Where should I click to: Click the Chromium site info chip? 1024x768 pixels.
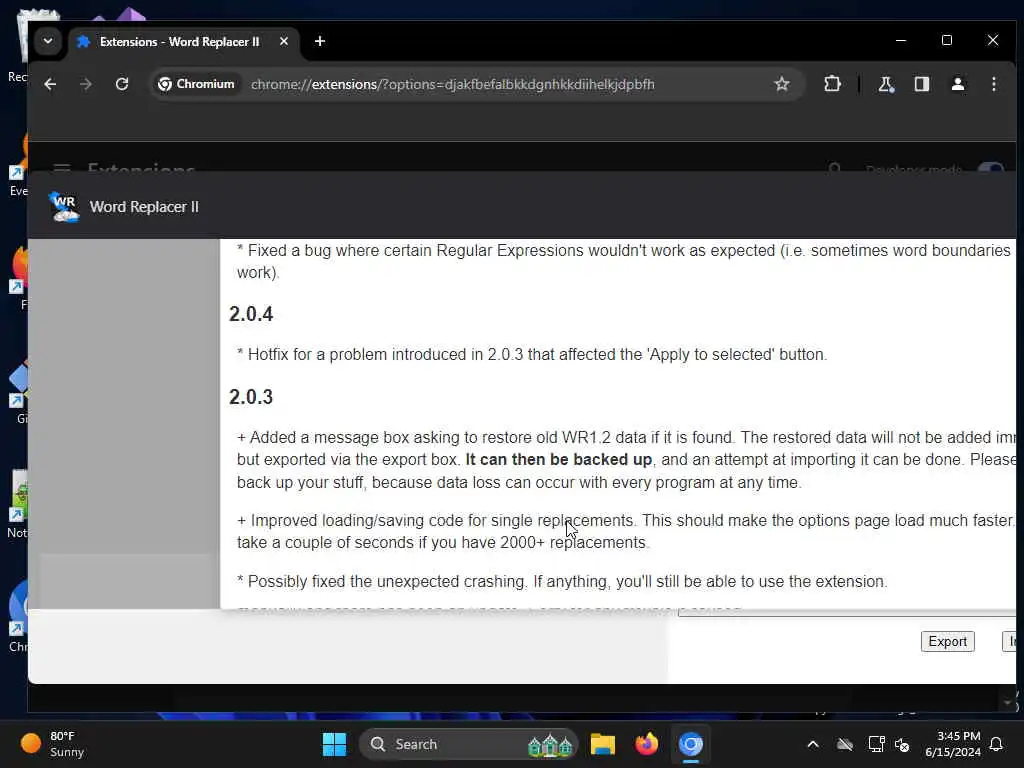point(197,84)
